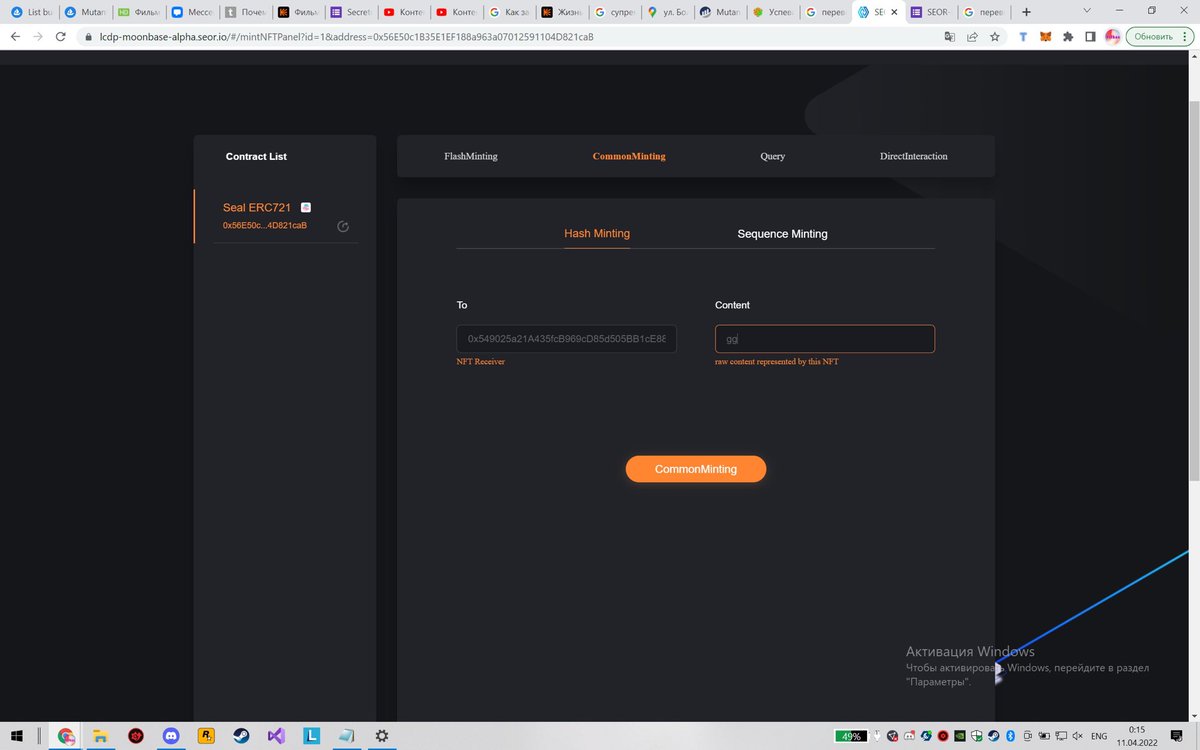
Task: Click the ENG language indicator
Action: click(x=1098, y=736)
